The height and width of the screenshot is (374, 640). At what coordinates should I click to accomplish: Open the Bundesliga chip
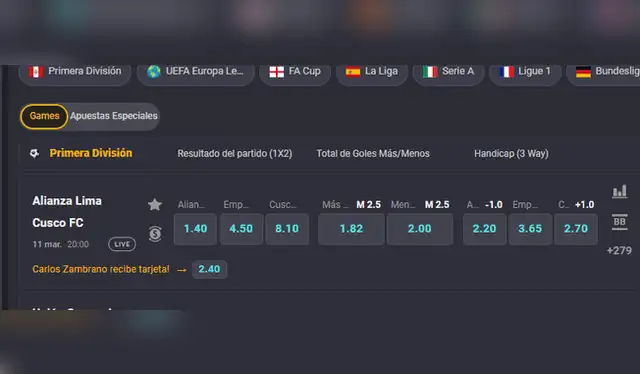pos(604,72)
